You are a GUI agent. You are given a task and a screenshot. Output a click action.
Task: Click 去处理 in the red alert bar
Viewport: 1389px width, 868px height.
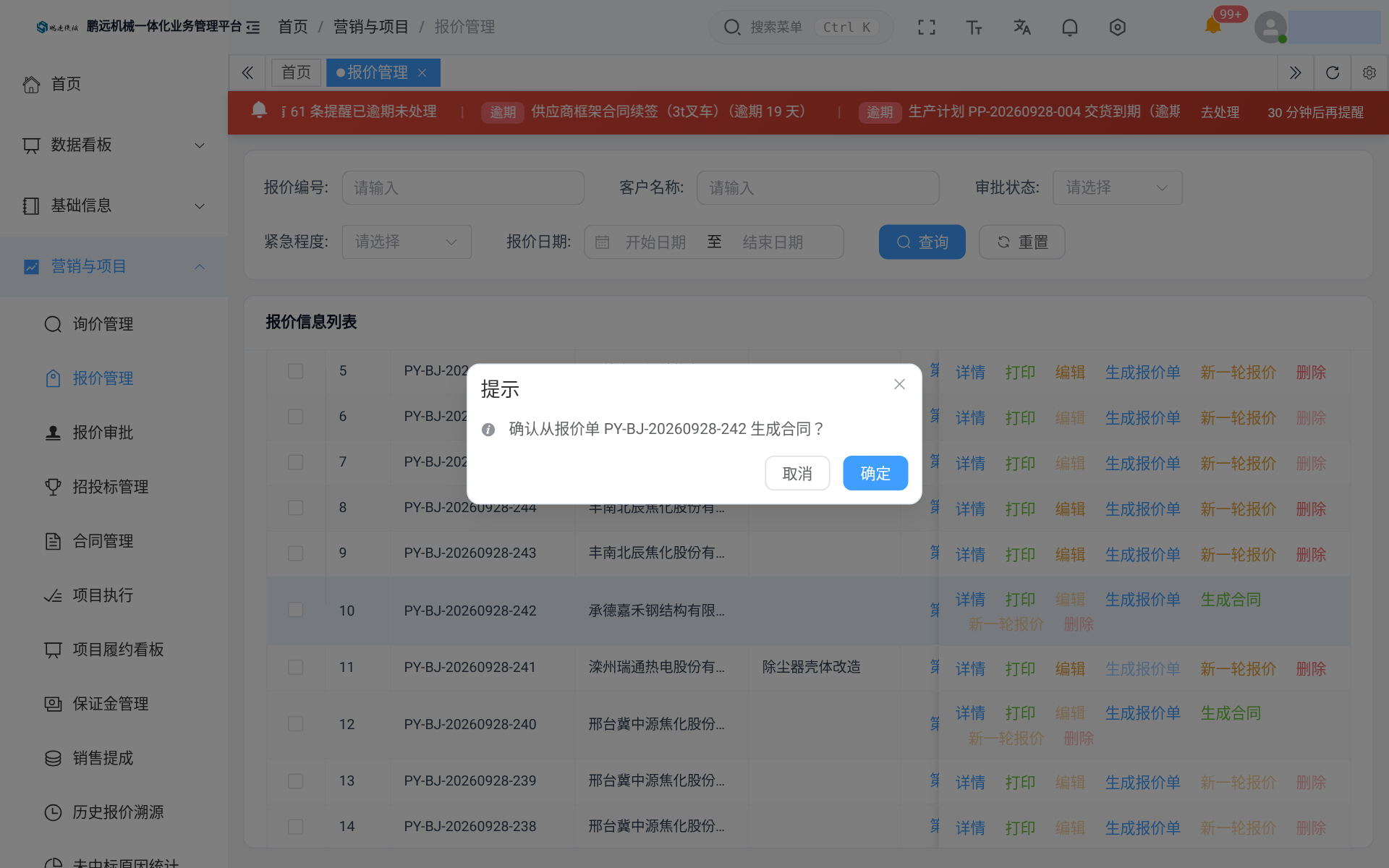click(x=1220, y=112)
